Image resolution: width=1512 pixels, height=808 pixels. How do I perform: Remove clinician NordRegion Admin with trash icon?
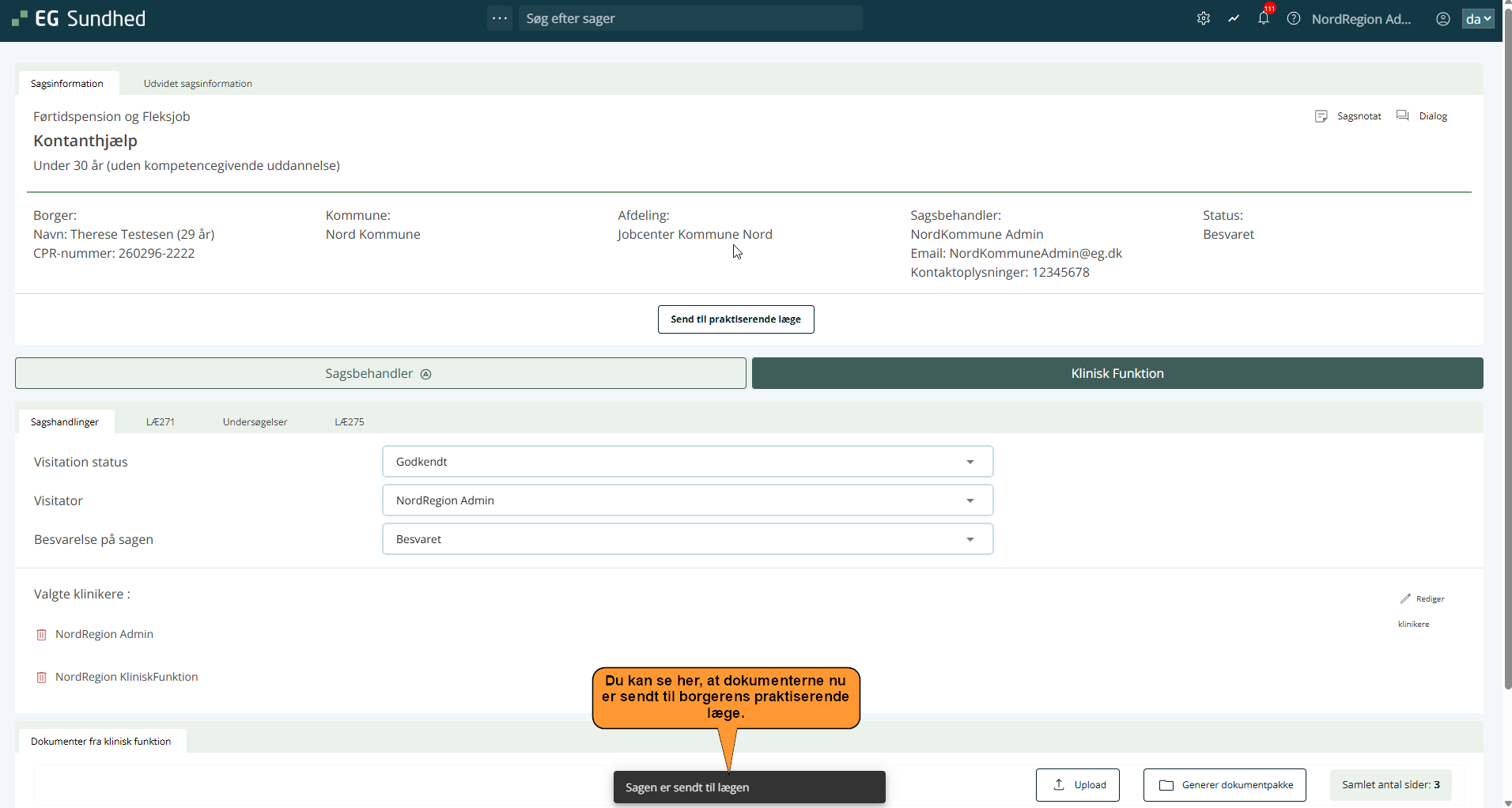42,635
